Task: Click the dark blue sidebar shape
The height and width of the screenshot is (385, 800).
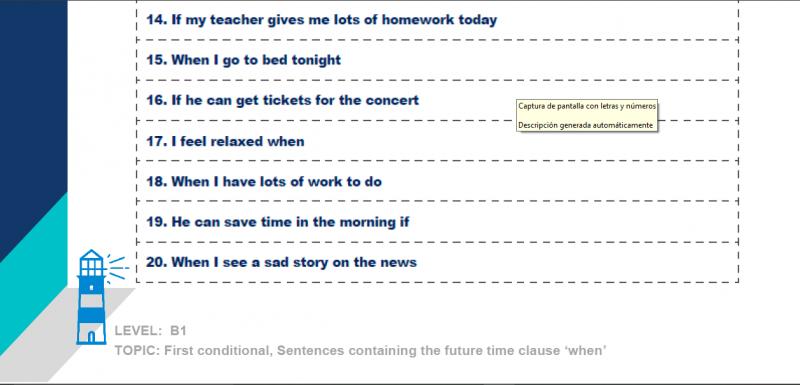Action: 31,102
